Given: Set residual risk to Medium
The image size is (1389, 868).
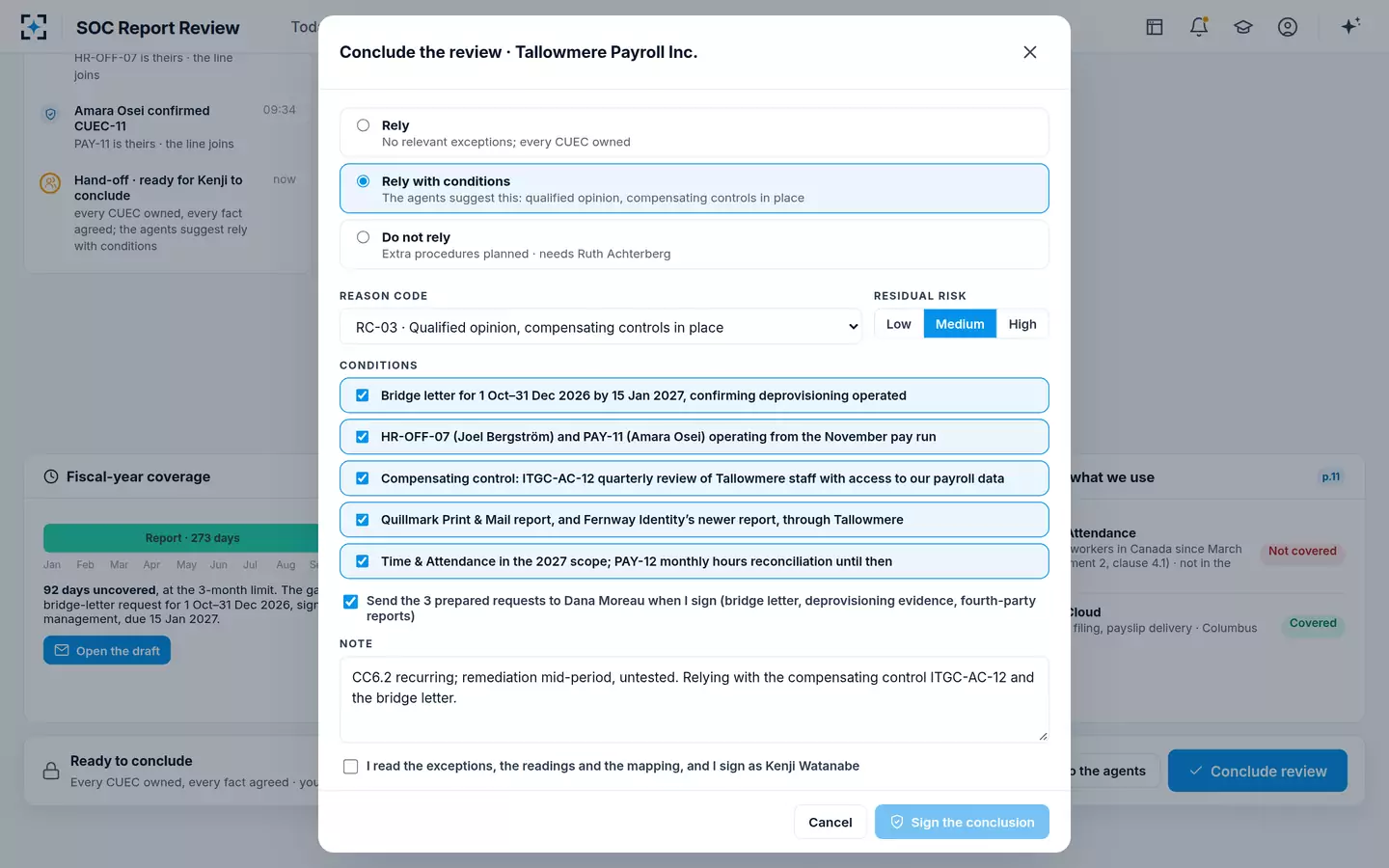Looking at the screenshot, I should click(x=960, y=324).
